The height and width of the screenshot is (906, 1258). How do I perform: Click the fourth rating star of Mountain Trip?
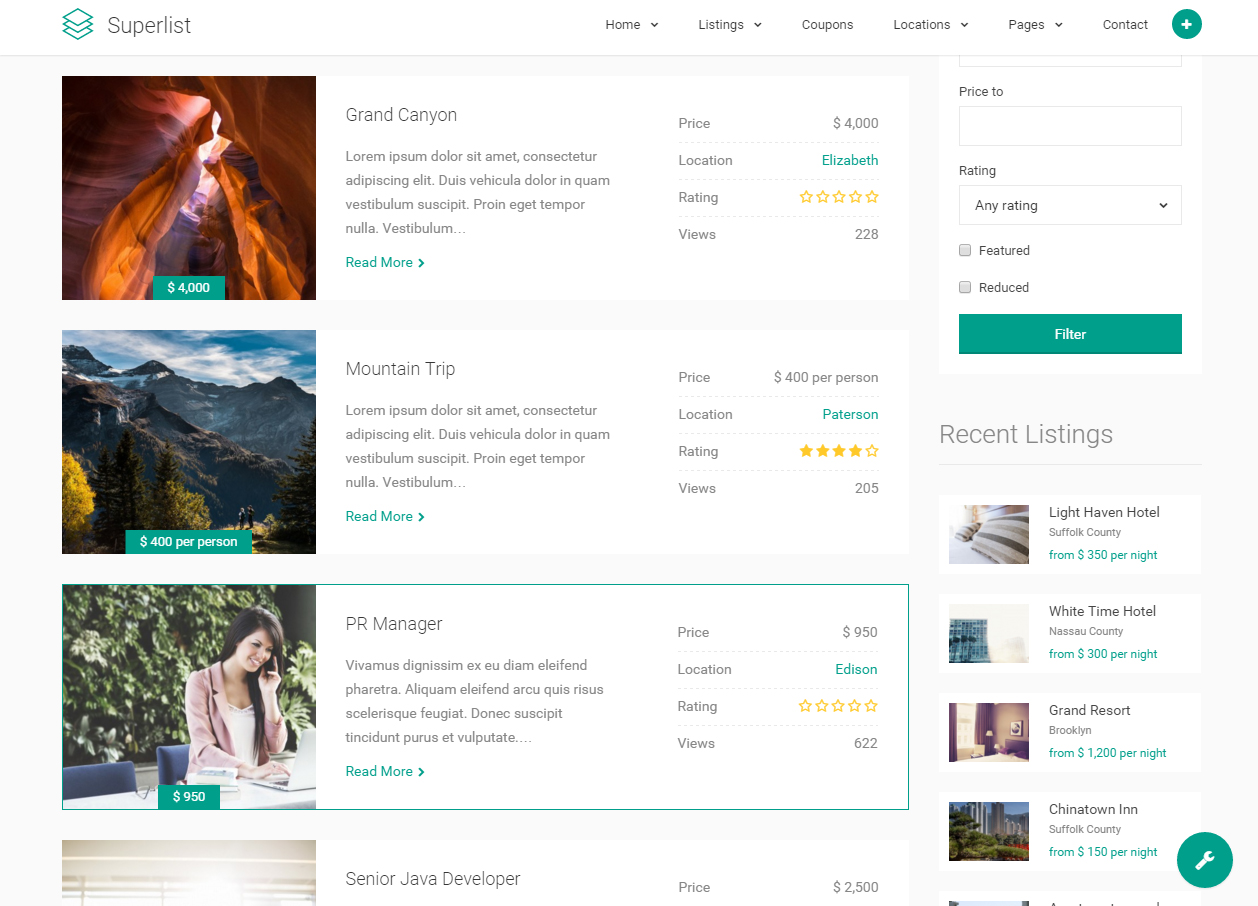[x=855, y=451]
